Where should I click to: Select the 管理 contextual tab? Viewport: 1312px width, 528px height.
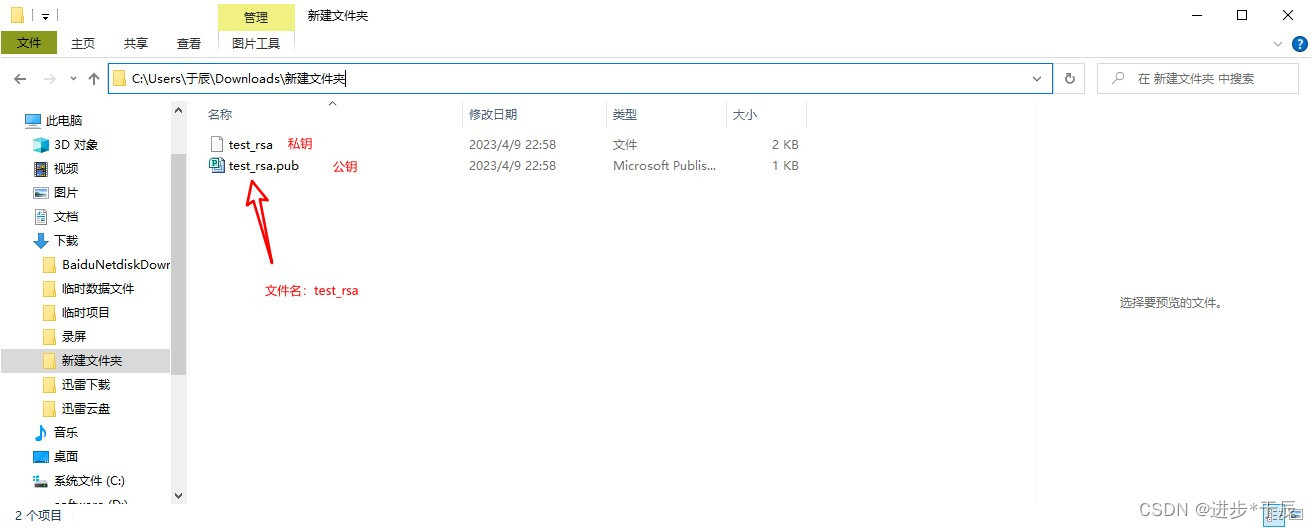pos(256,17)
